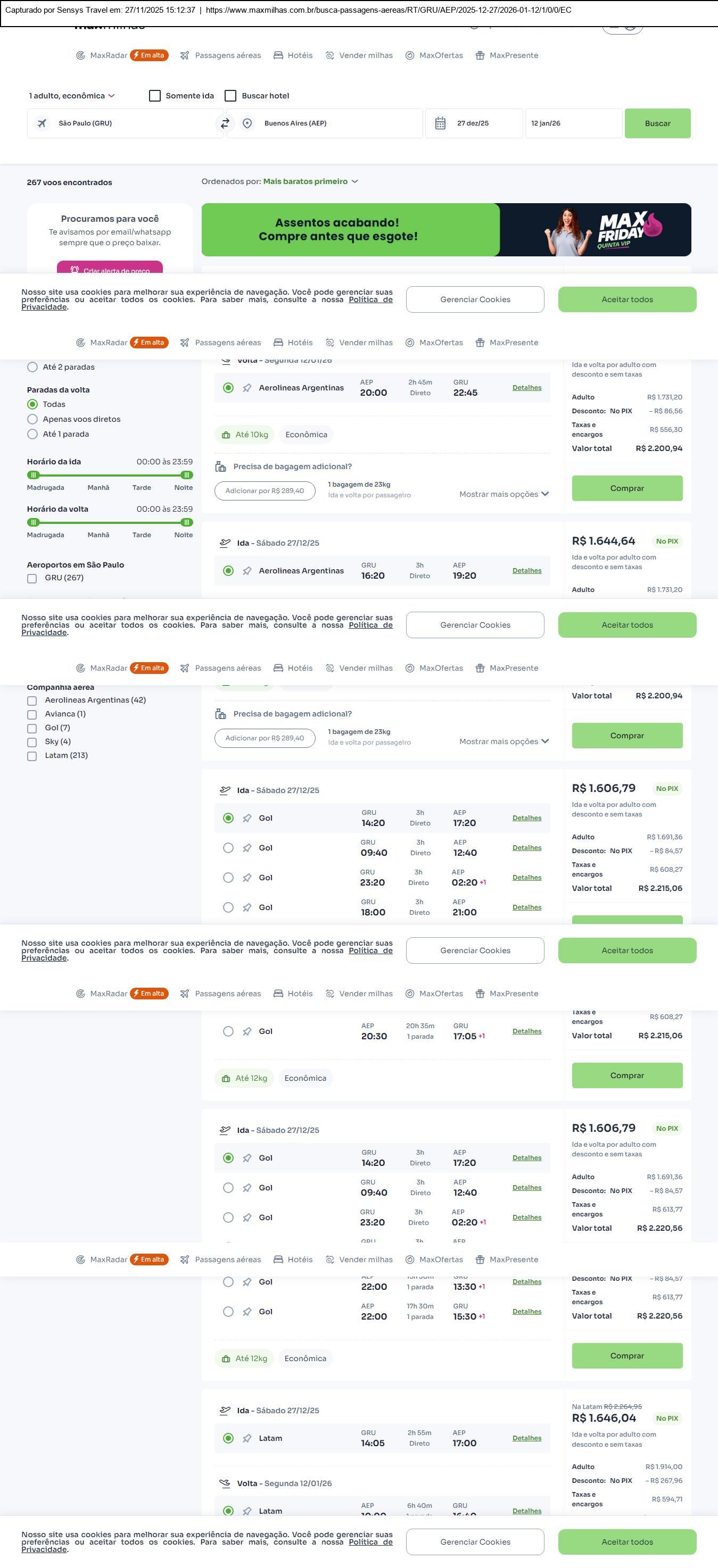Click the calendar icon in departure date field
Image resolution: width=718 pixels, height=1568 pixels.
click(440, 123)
